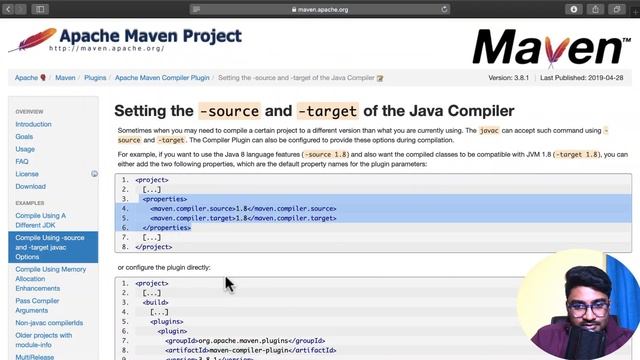This screenshot has height=360, width=640.
Task: Open Compile Using A Different JDK example
Action: 40,220
